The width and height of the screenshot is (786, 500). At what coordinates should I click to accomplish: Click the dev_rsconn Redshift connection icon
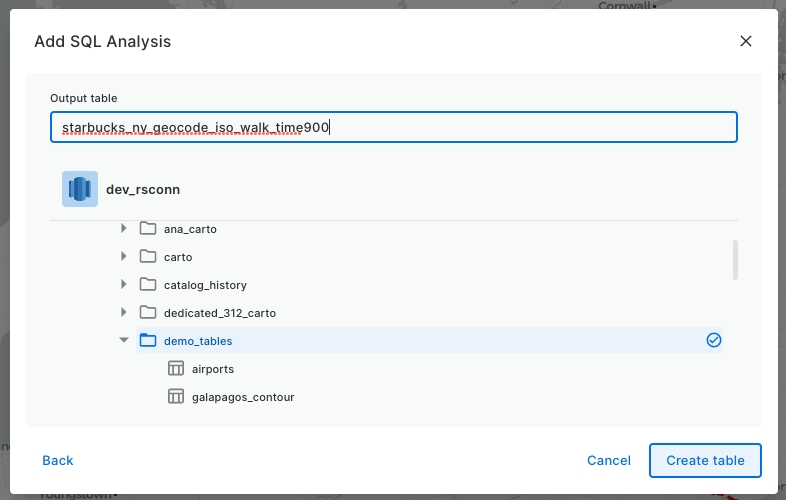(x=80, y=189)
